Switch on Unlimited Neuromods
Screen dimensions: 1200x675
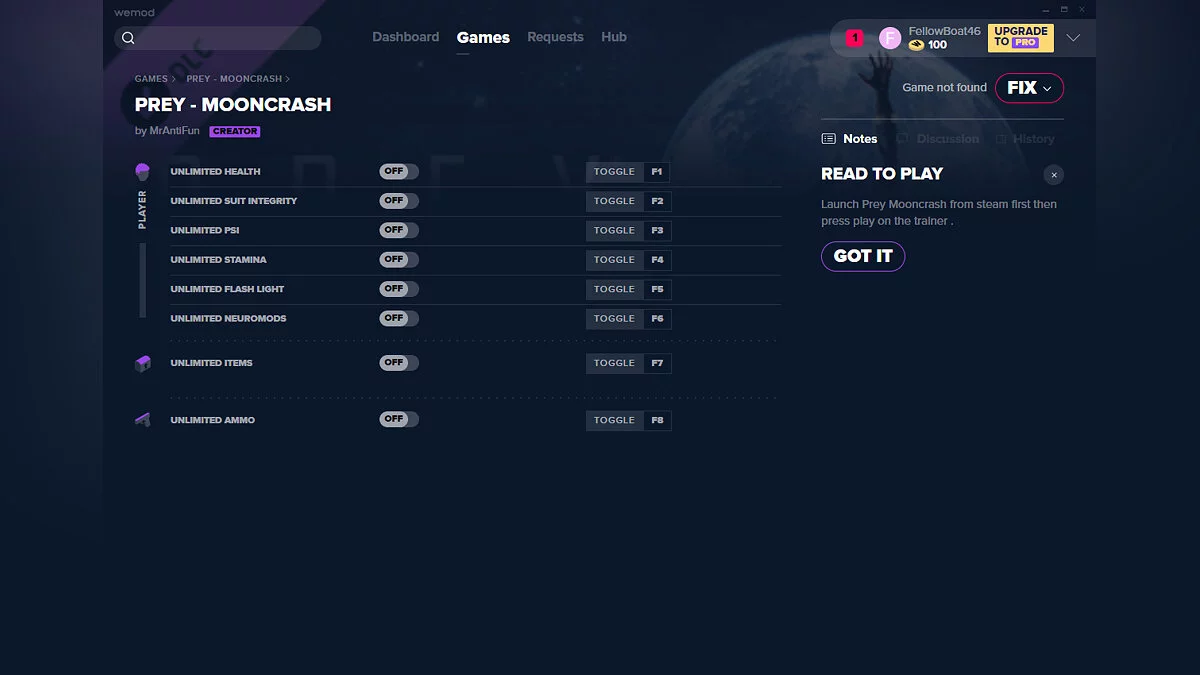[x=399, y=318]
